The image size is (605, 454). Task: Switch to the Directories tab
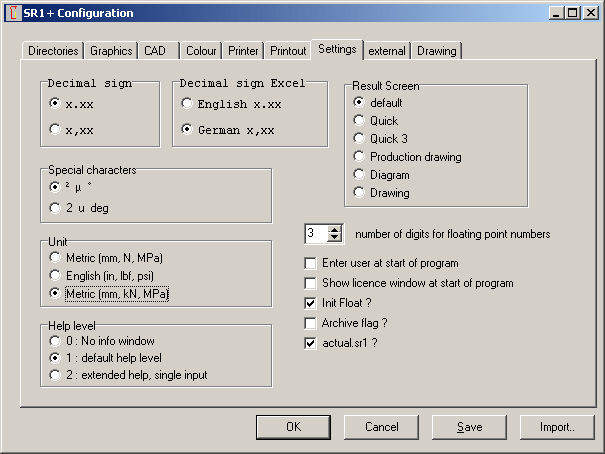click(52, 51)
